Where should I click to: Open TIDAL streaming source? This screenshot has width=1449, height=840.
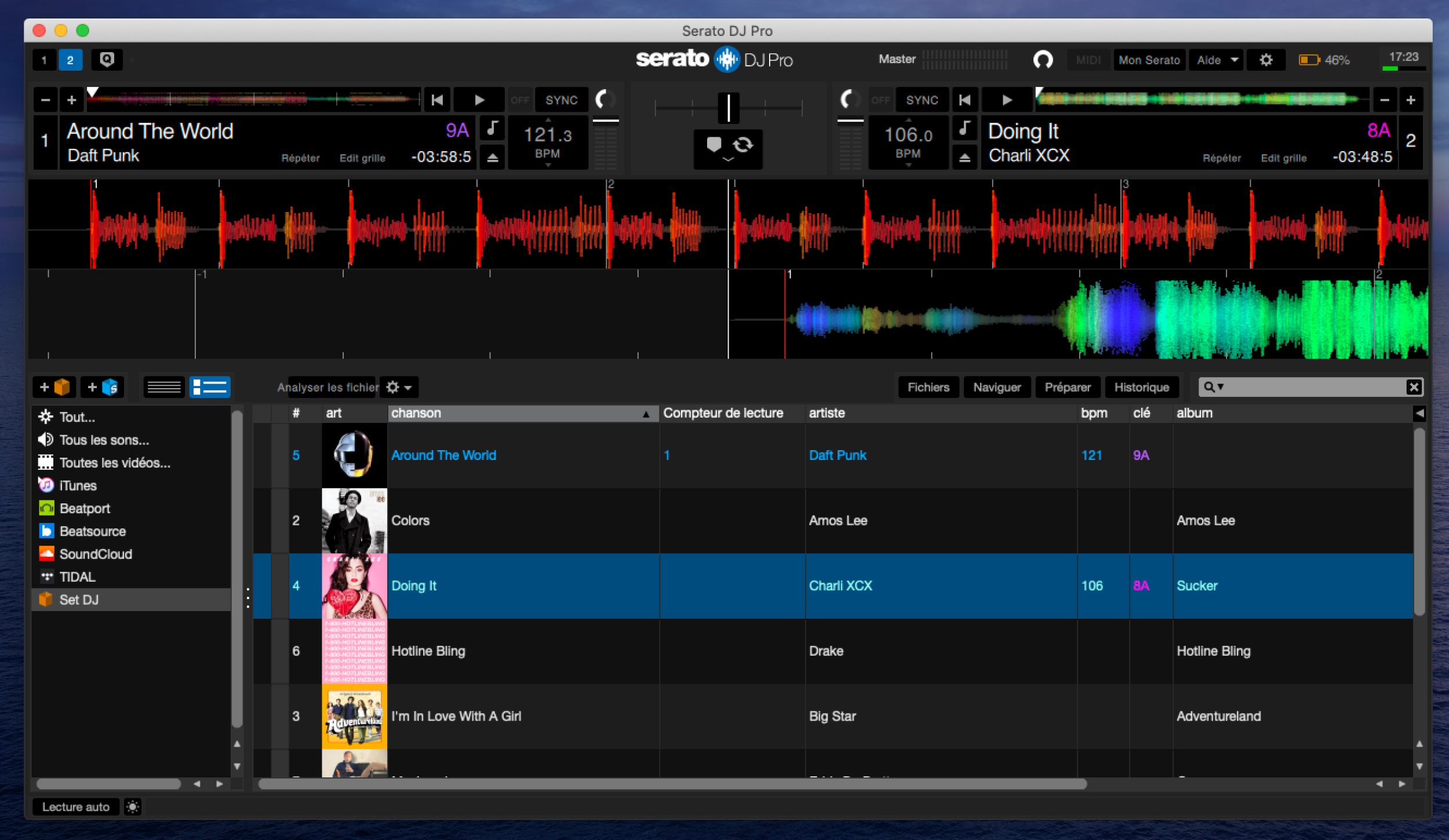(x=77, y=576)
